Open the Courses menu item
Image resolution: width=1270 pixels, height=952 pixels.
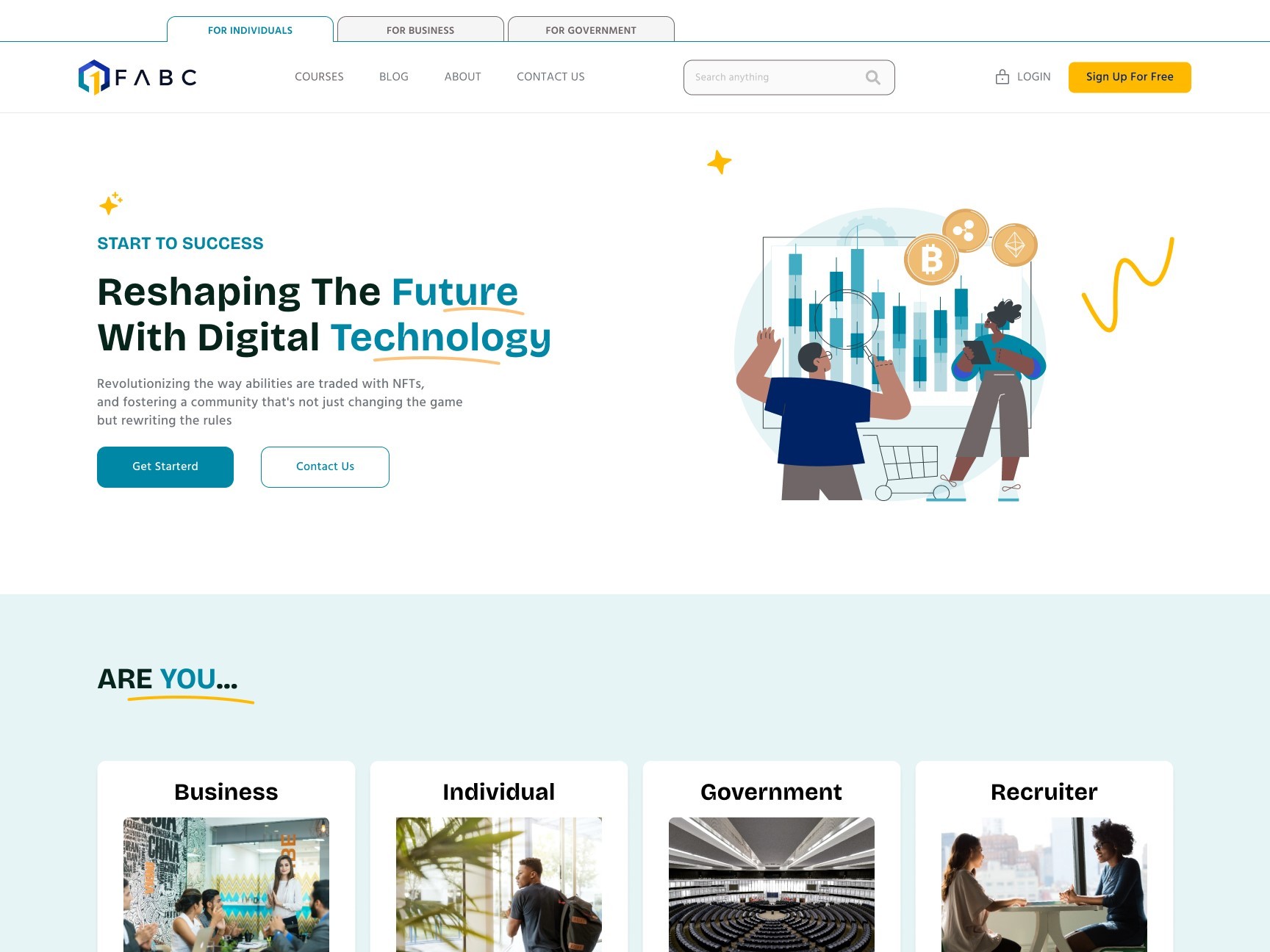319,76
